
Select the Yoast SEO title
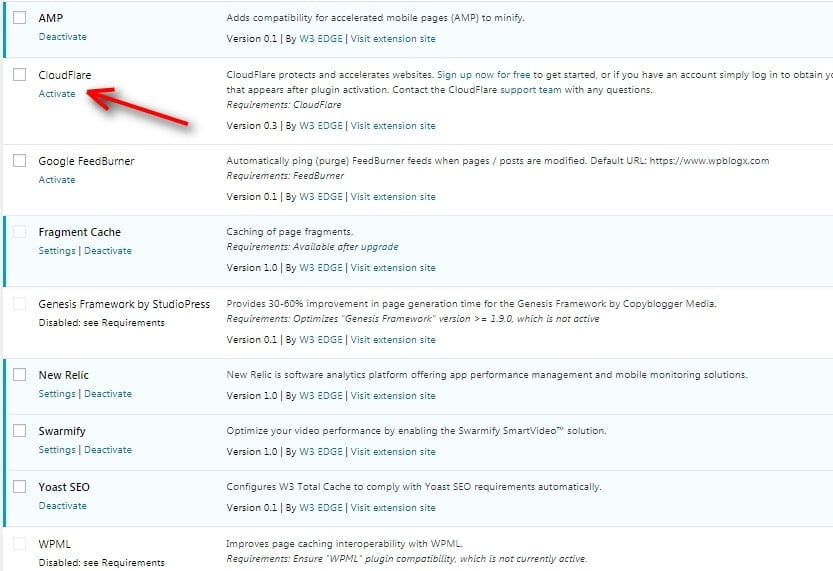click(x=64, y=487)
